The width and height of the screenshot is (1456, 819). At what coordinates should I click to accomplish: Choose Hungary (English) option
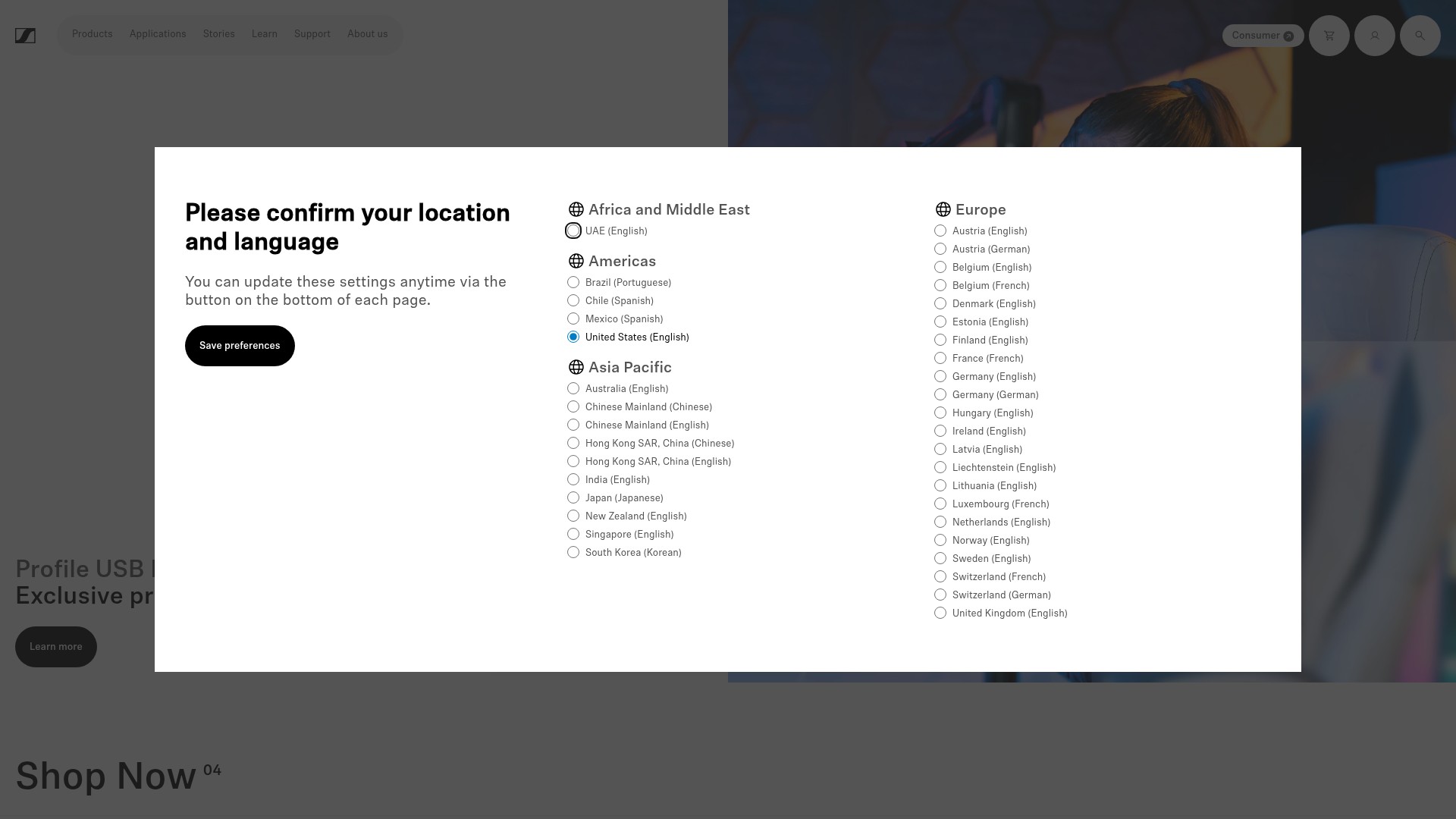click(x=940, y=413)
